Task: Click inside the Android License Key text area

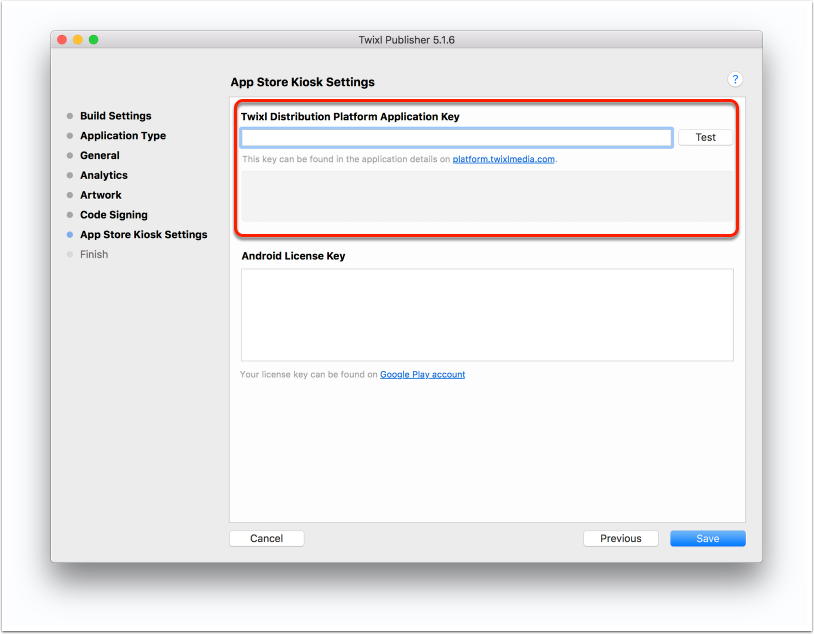Action: click(x=487, y=315)
